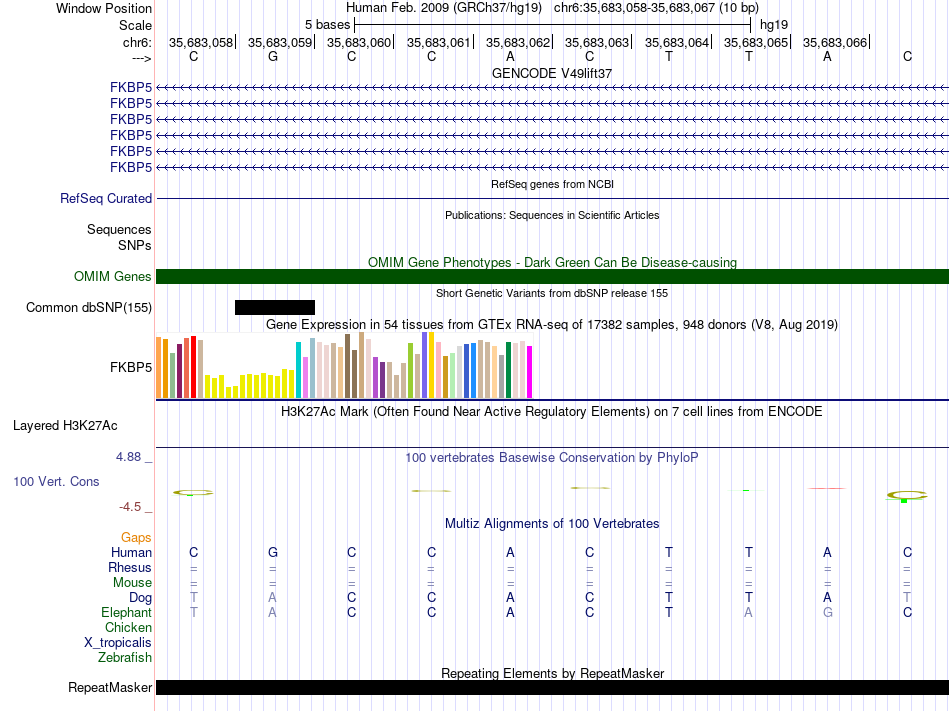Click the magenta bar in GTEx expression chart
Viewport: 950px width, 711px height.
click(530, 372)
